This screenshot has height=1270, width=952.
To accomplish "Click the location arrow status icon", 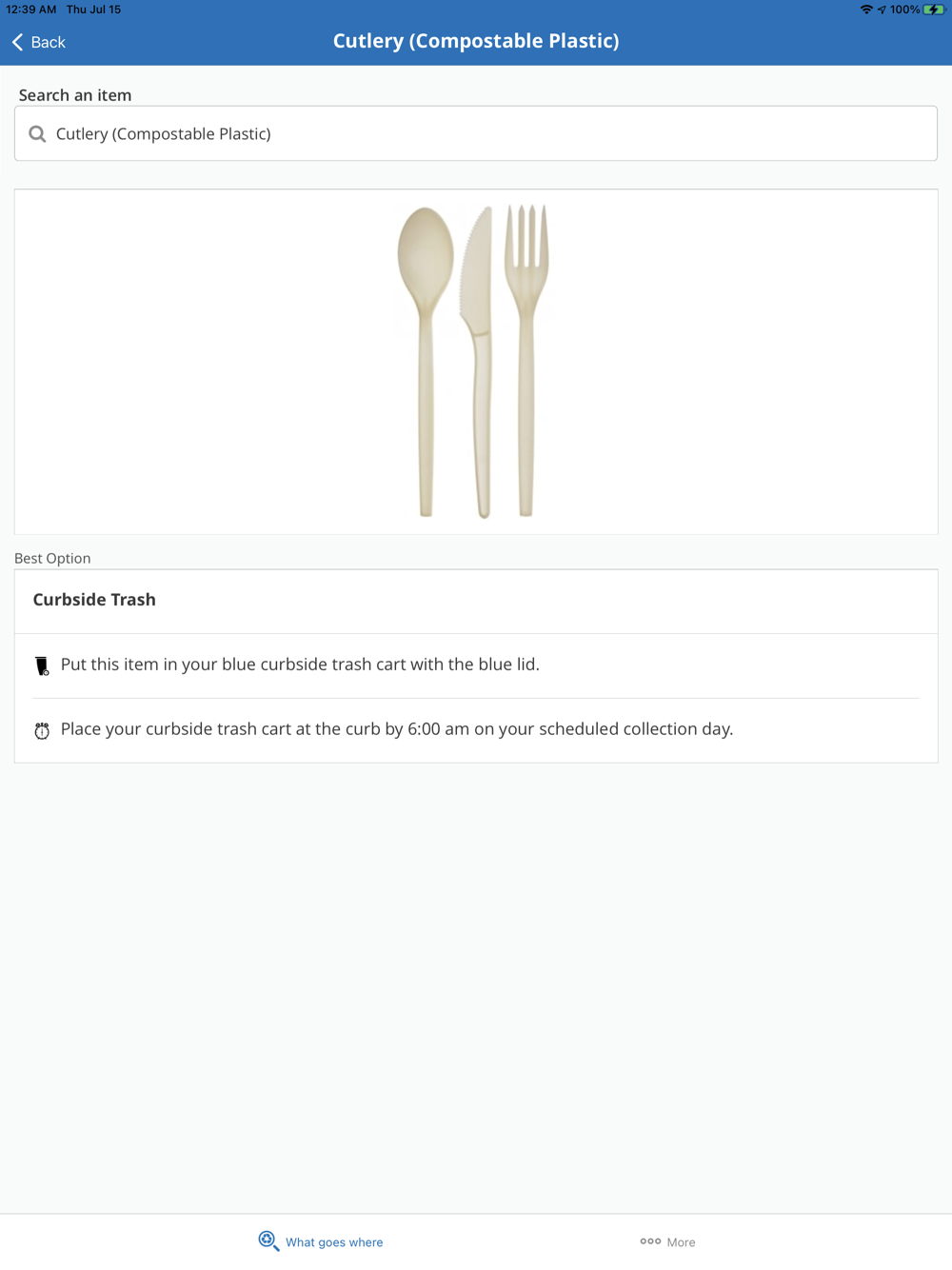I will tap(882, 10).
